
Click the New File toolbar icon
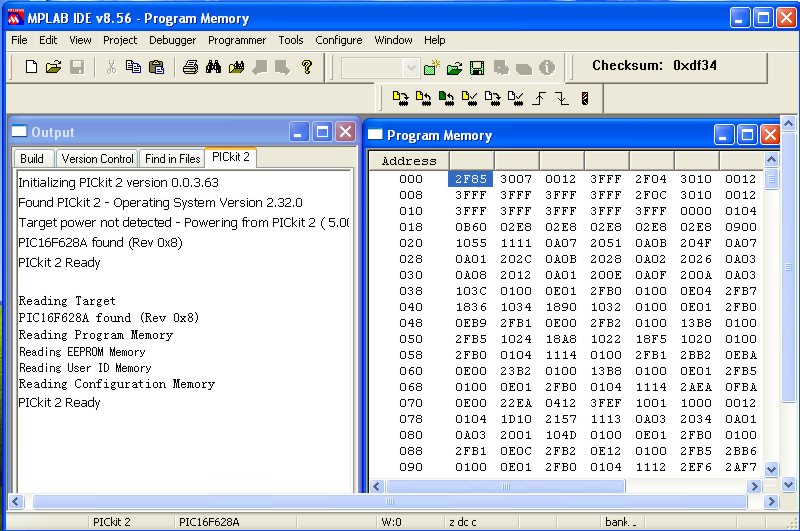click(31, 67)
